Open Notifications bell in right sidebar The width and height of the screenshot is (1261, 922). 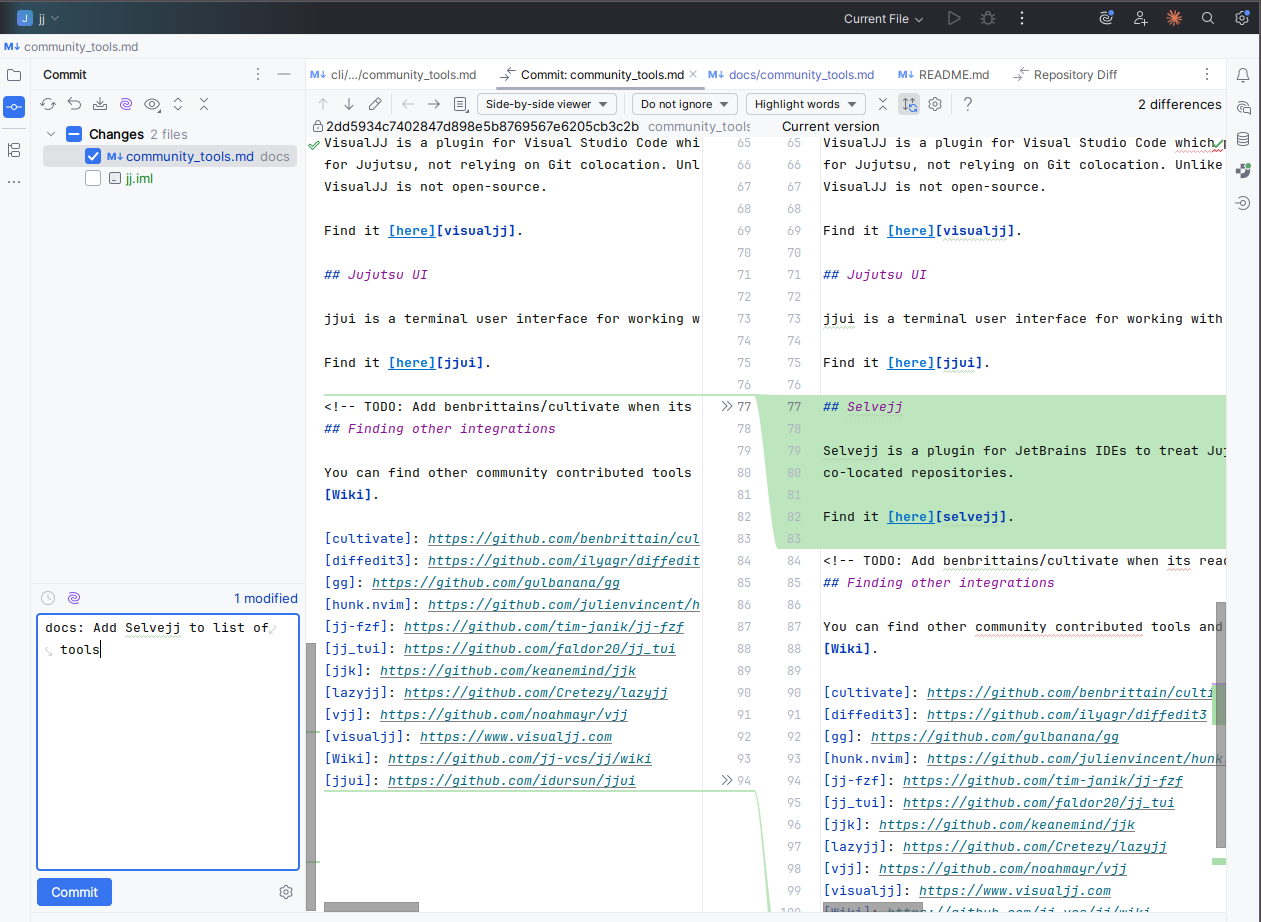pos(1243,75)
